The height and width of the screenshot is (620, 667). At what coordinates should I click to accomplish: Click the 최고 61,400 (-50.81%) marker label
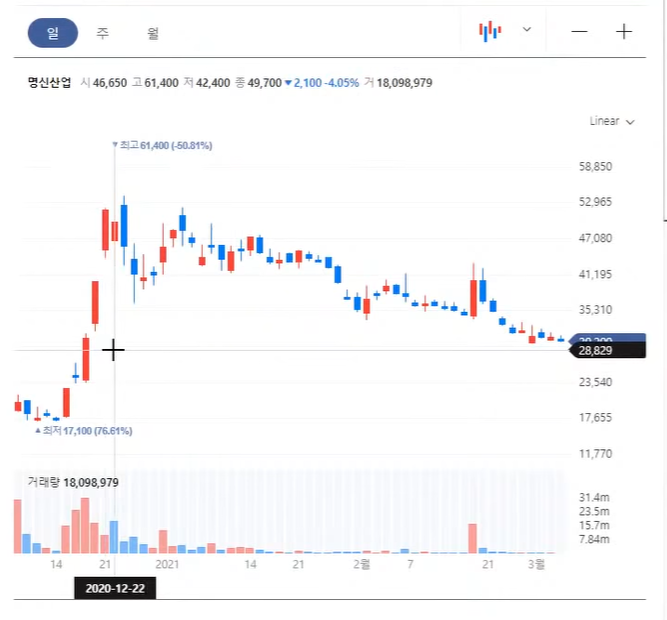pos(162,145)
